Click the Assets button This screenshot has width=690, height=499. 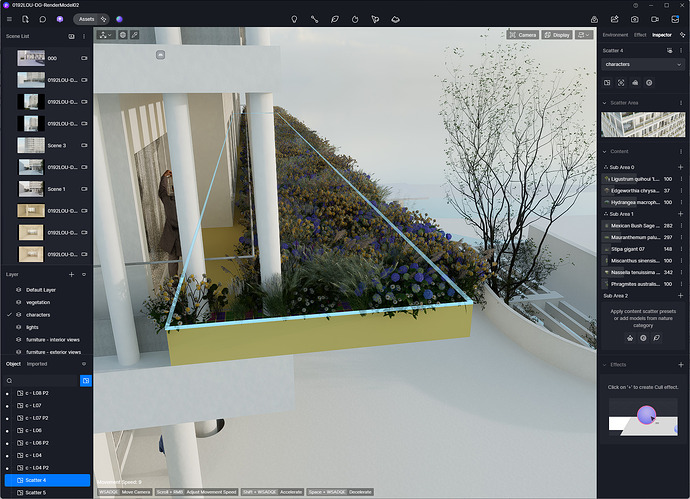coord(87,19)
